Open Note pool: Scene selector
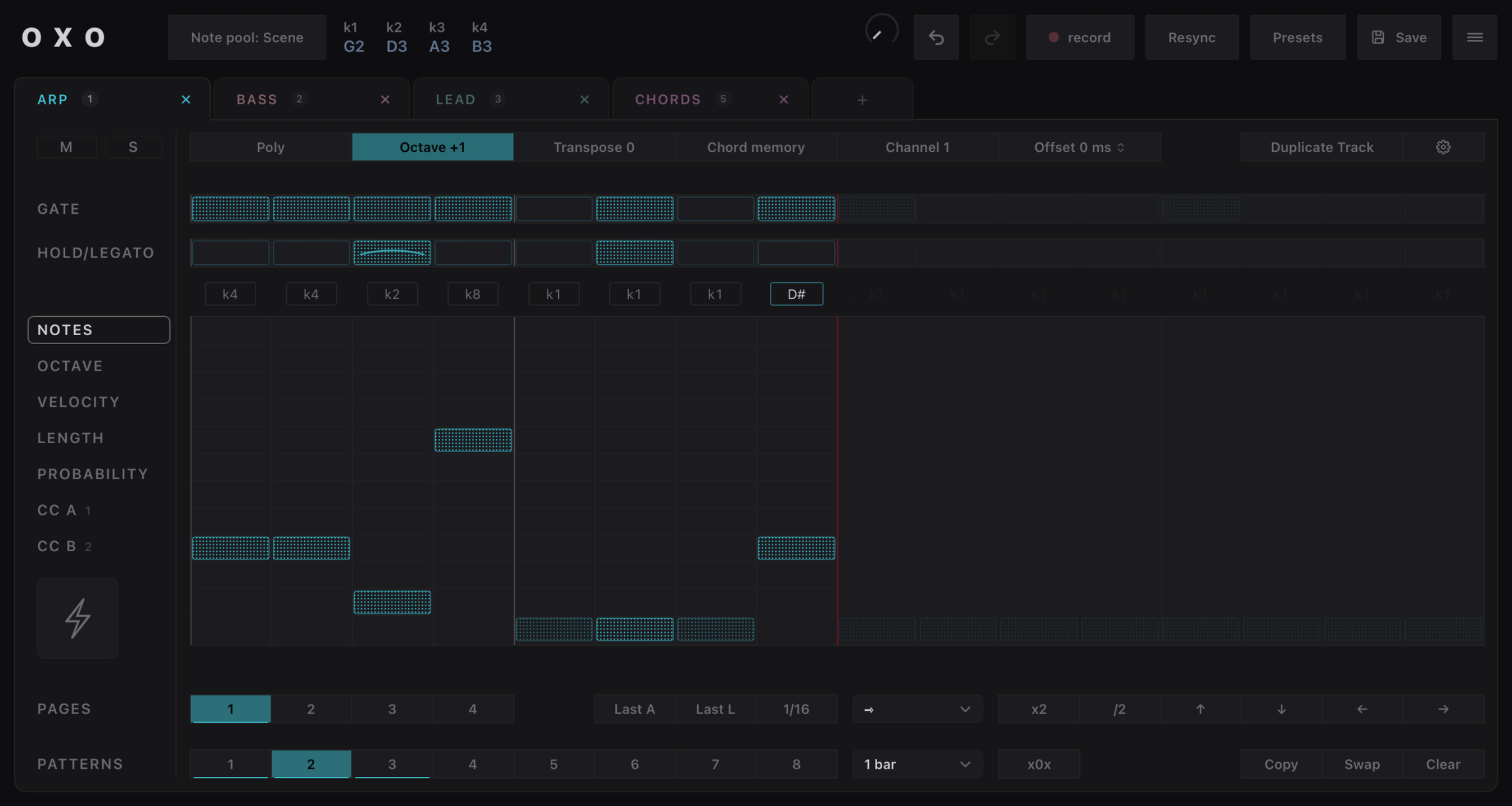The width and height of the screenshot is (1512, 806). 247,38
